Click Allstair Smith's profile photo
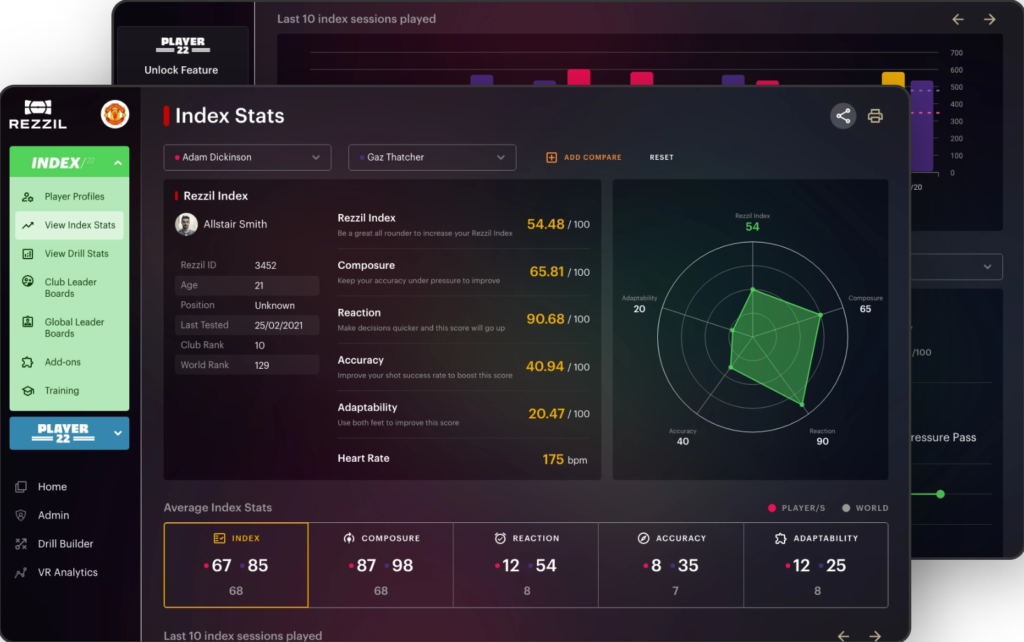The image size is (1024, 642). point(186,225)
